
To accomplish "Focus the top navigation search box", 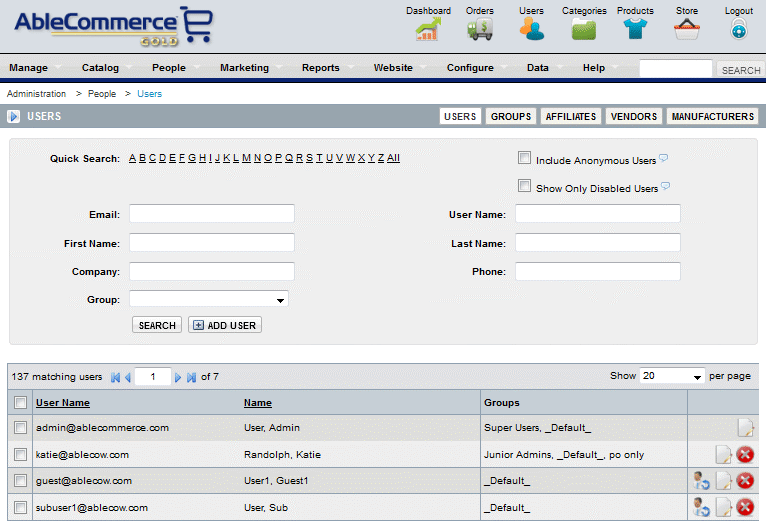I will coord(676,68).
